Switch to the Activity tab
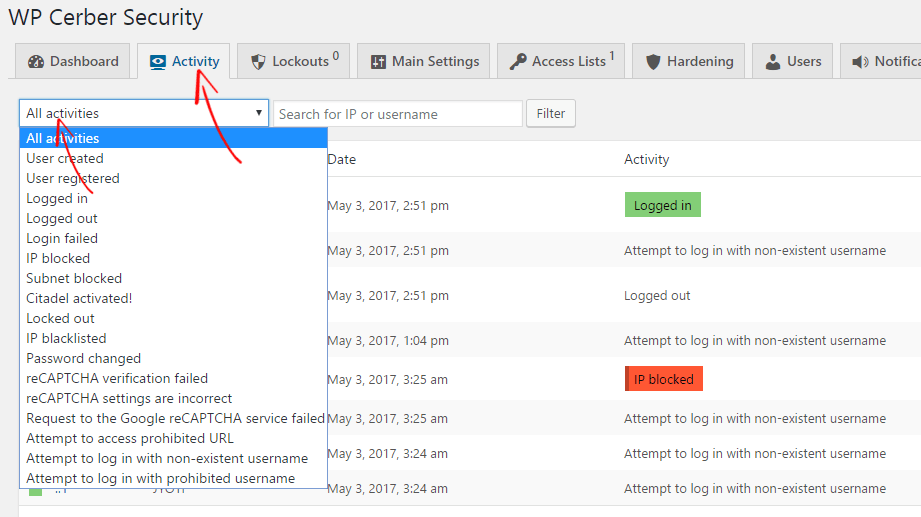The height and width of the screenshot is (517, 921). 183,61
